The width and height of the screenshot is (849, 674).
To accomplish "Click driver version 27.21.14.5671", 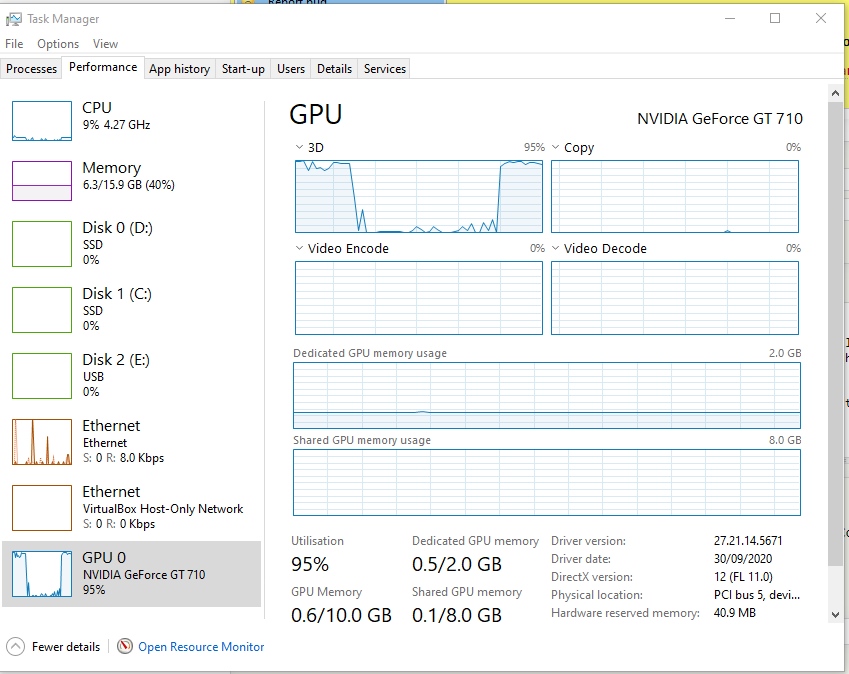I will [748, 540].
